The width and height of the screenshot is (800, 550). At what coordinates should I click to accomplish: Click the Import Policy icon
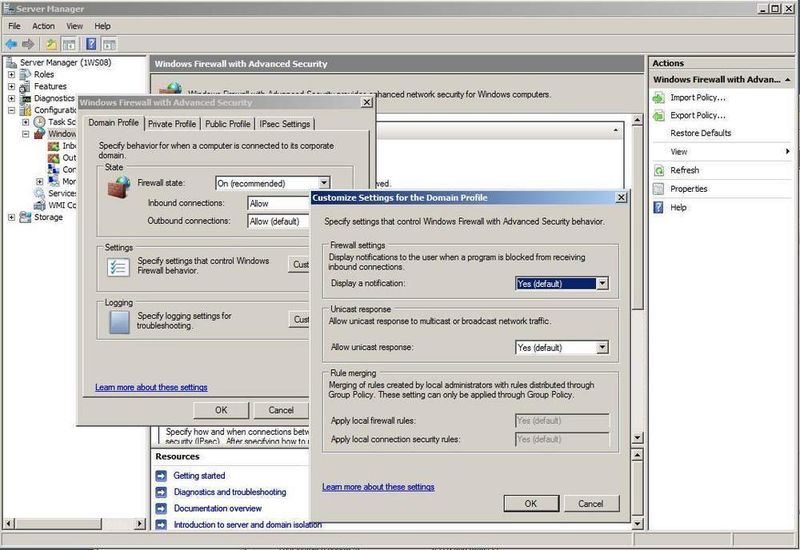pyautogui.click(x=659, y=97)
